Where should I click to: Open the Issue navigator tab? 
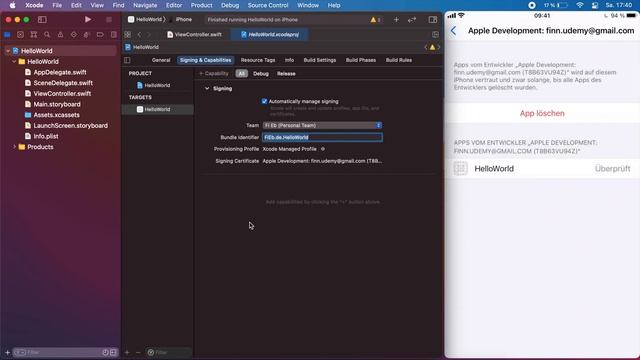coord(60,35)
